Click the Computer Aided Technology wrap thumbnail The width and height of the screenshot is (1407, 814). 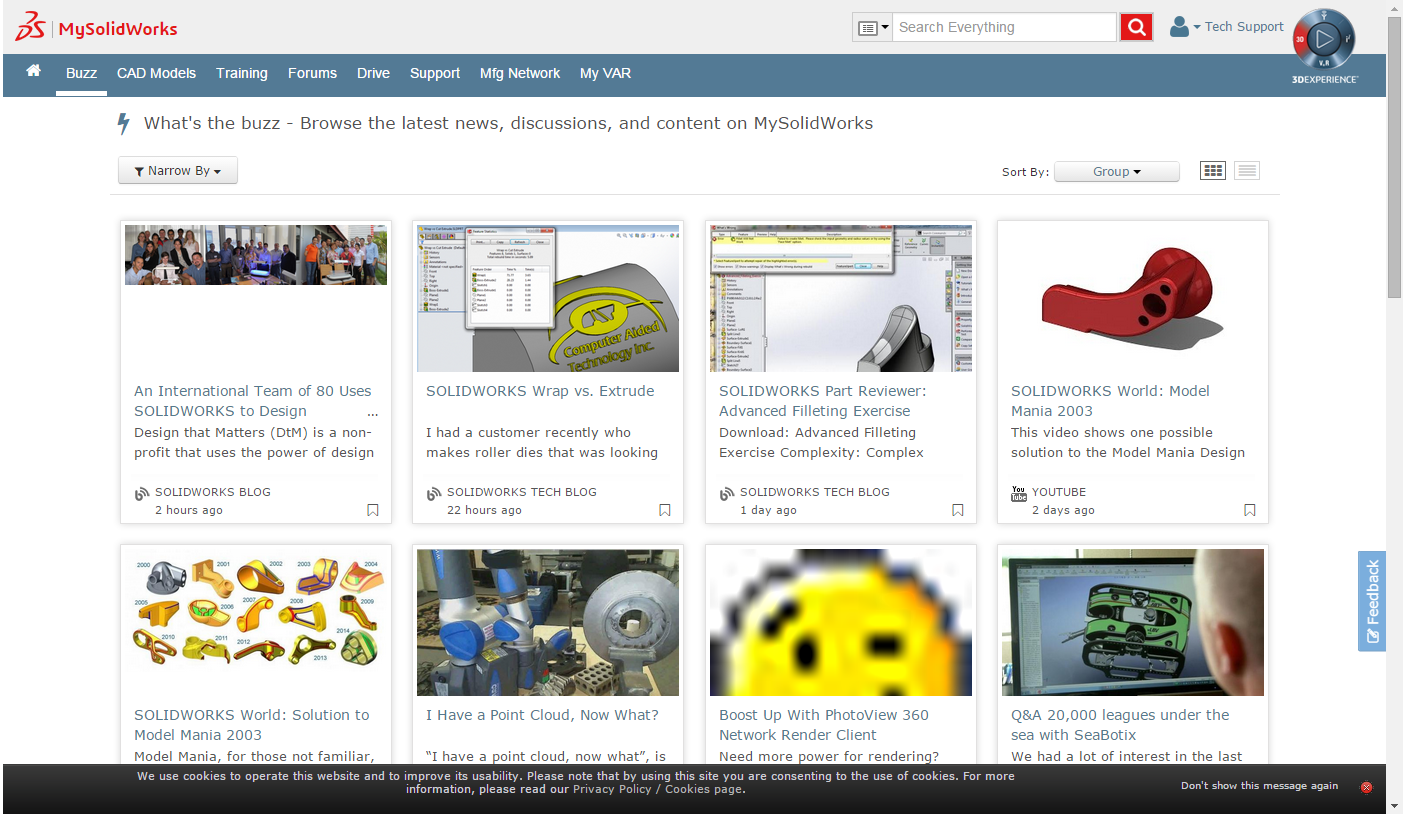pos(548,298)
